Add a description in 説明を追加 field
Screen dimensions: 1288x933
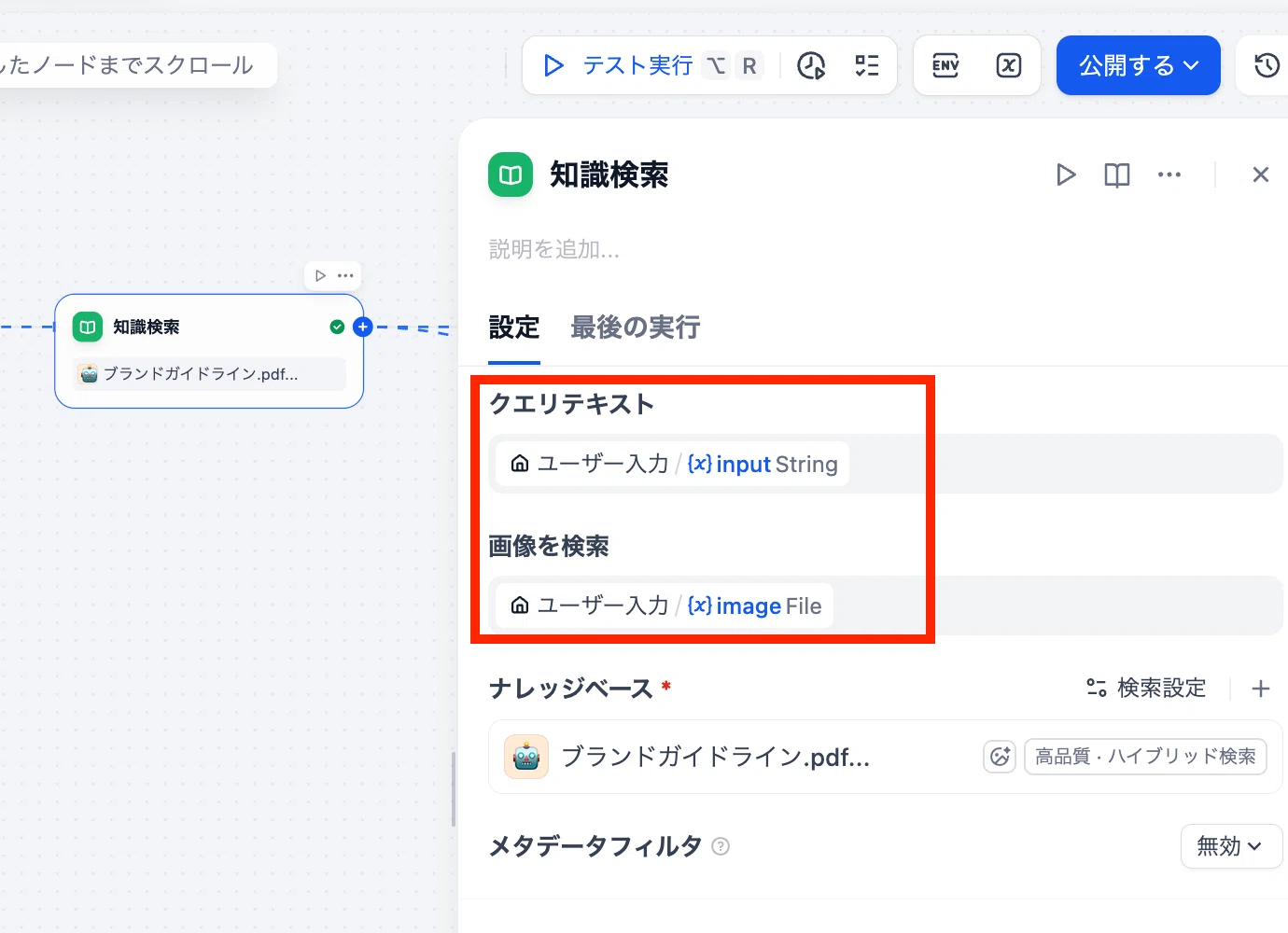[554, 249]
